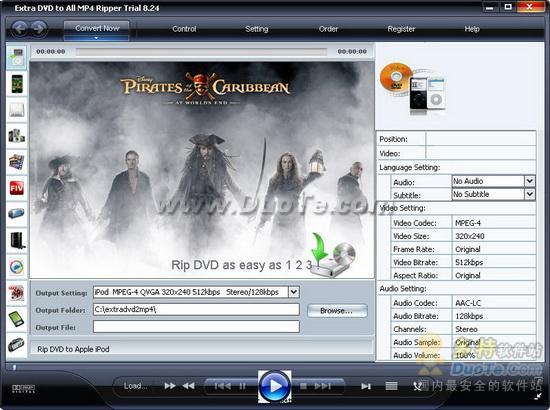Open the Help menu
Viewport: 550px width, 410px height.
click(x=472, y=29)
